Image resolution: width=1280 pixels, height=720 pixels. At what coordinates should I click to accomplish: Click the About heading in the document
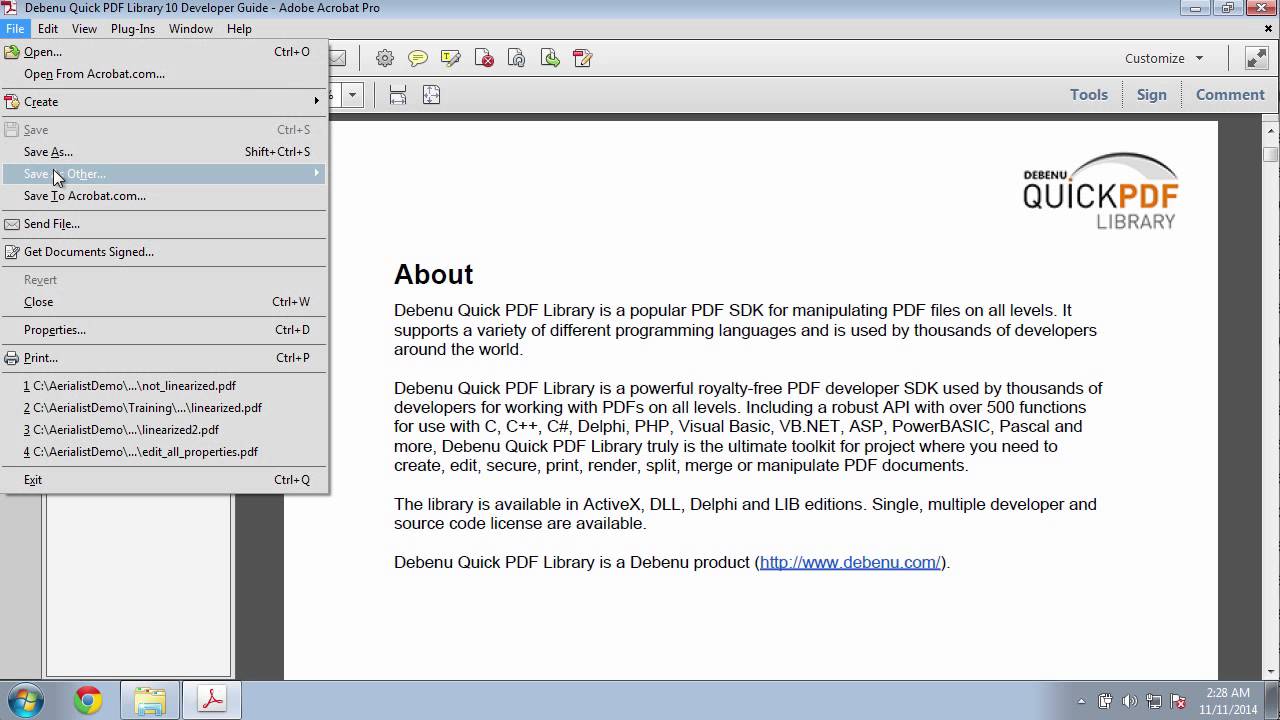[433, 274]
